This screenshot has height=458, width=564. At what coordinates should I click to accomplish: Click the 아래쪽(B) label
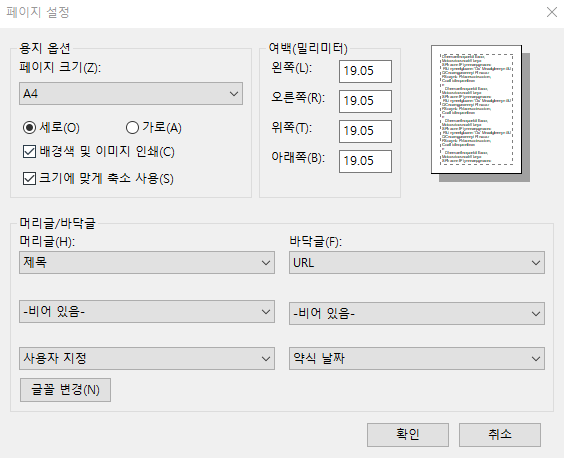[x=298, y=157]
